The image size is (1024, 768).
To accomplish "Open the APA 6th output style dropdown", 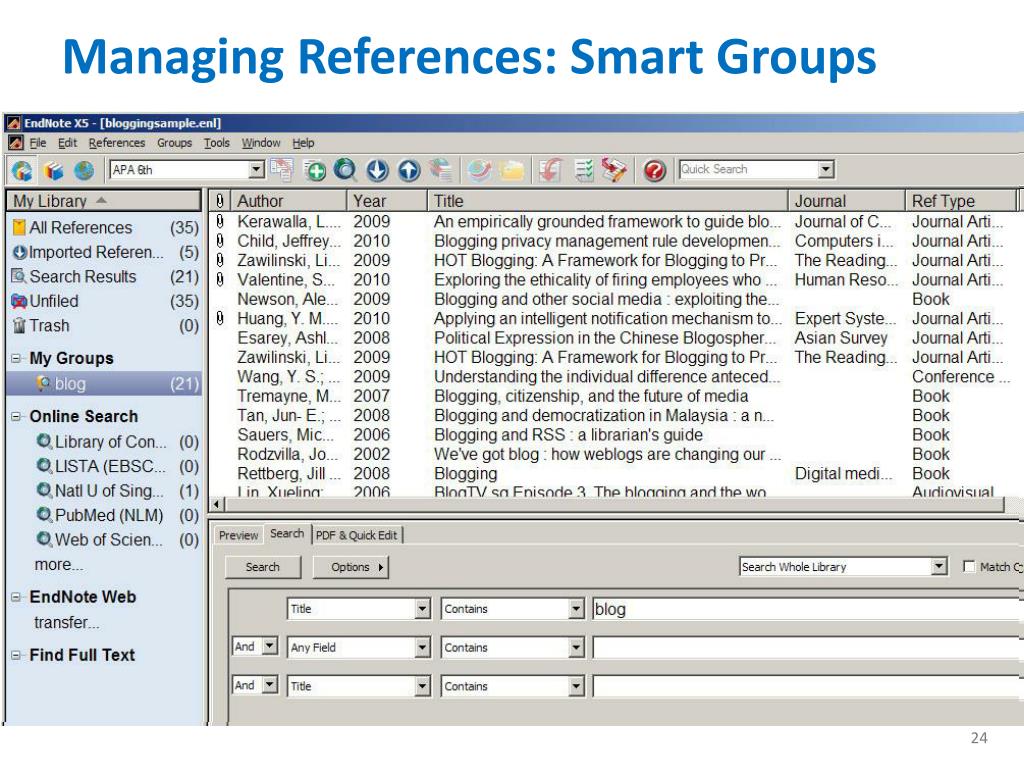I will pos(257,170).
